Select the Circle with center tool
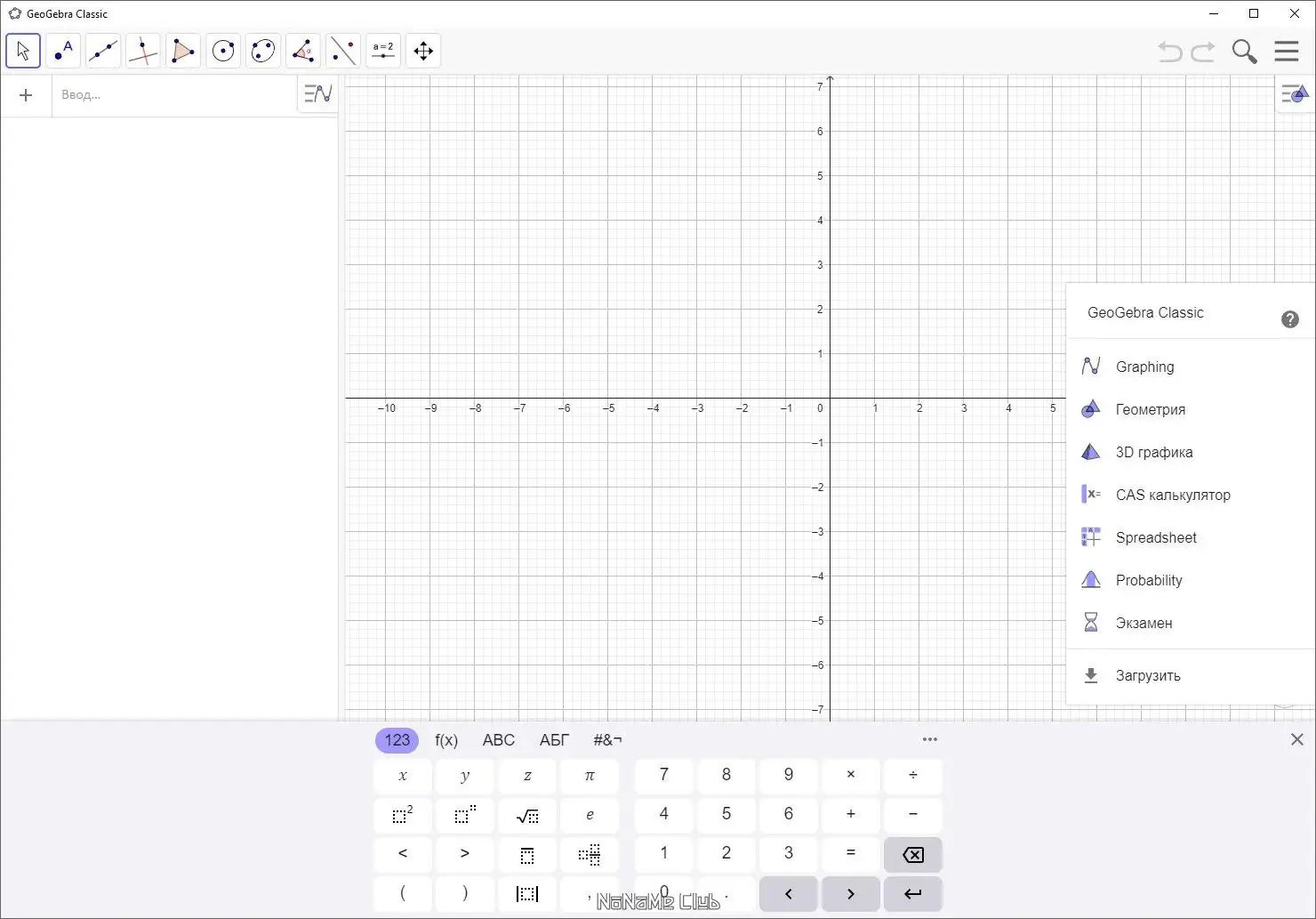 pyautogui.click(x=223, y=51)
